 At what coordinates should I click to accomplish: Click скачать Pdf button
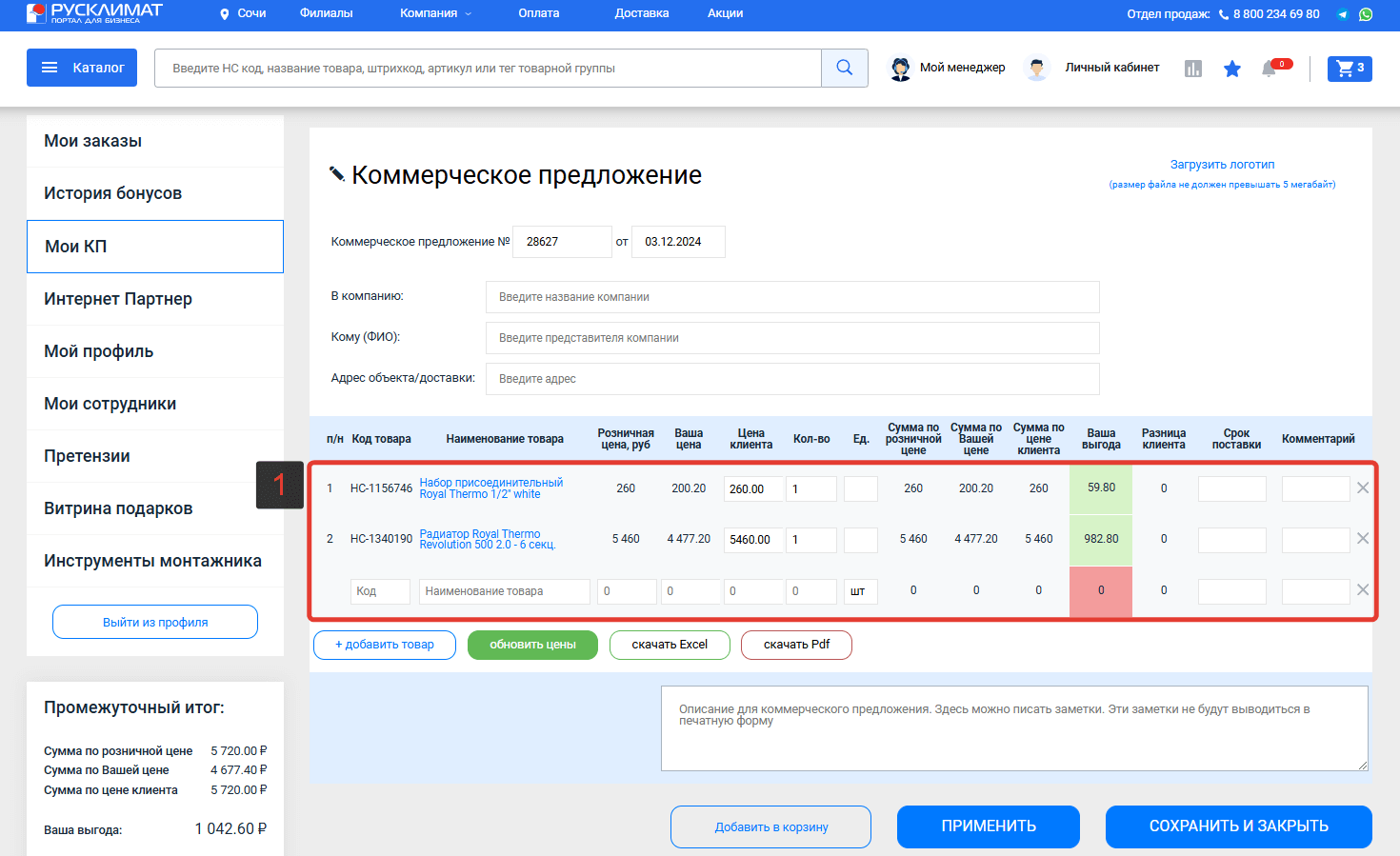796,645
